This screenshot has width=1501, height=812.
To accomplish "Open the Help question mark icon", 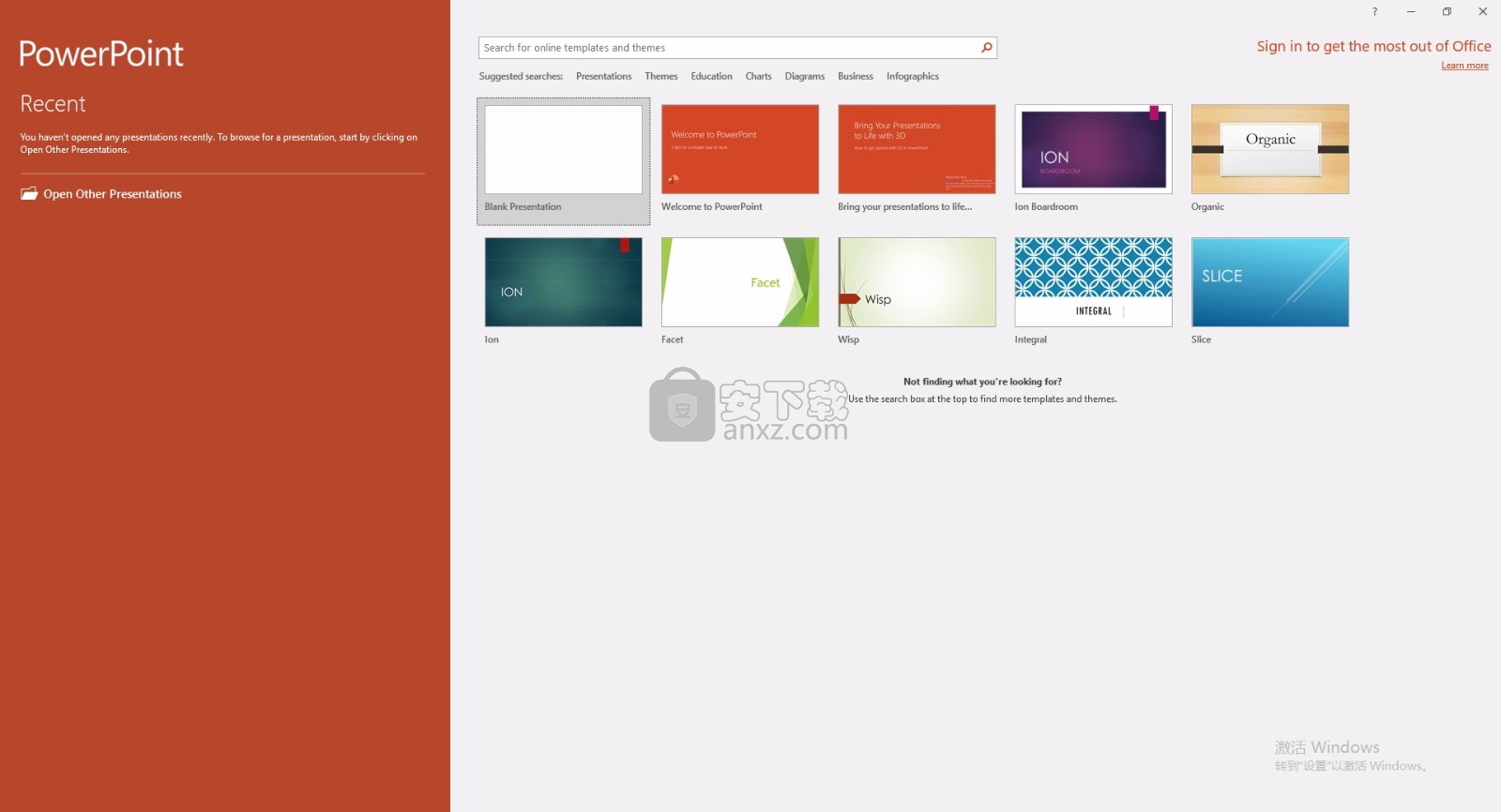I will click(1374, 11).
